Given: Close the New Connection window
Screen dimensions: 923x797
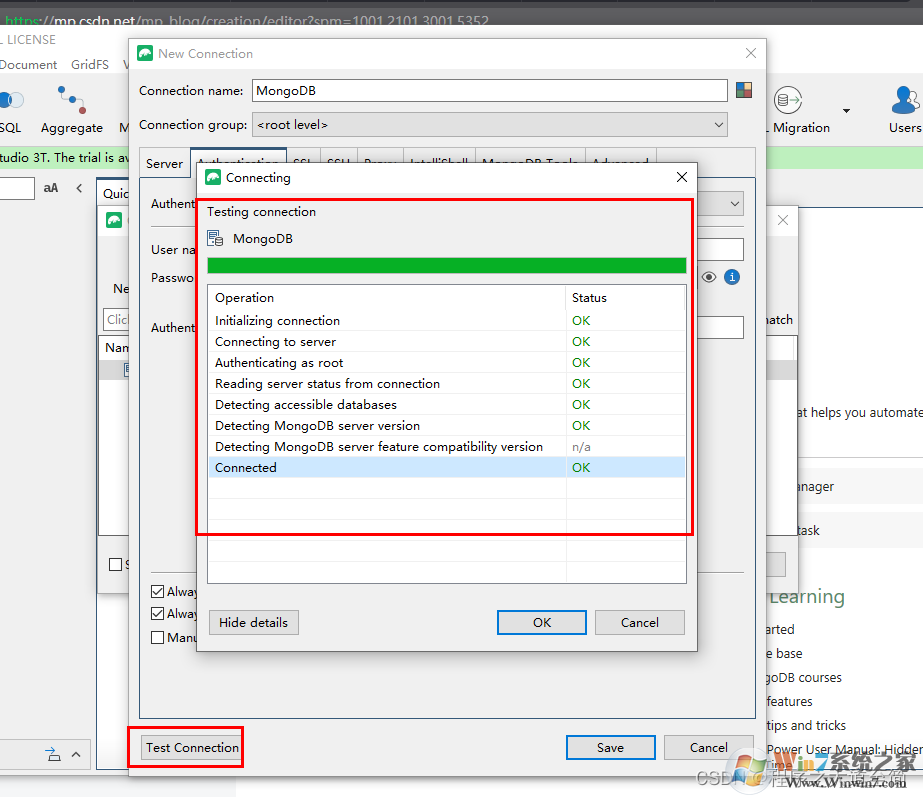Looking at the screenshot, I should 751,53.
